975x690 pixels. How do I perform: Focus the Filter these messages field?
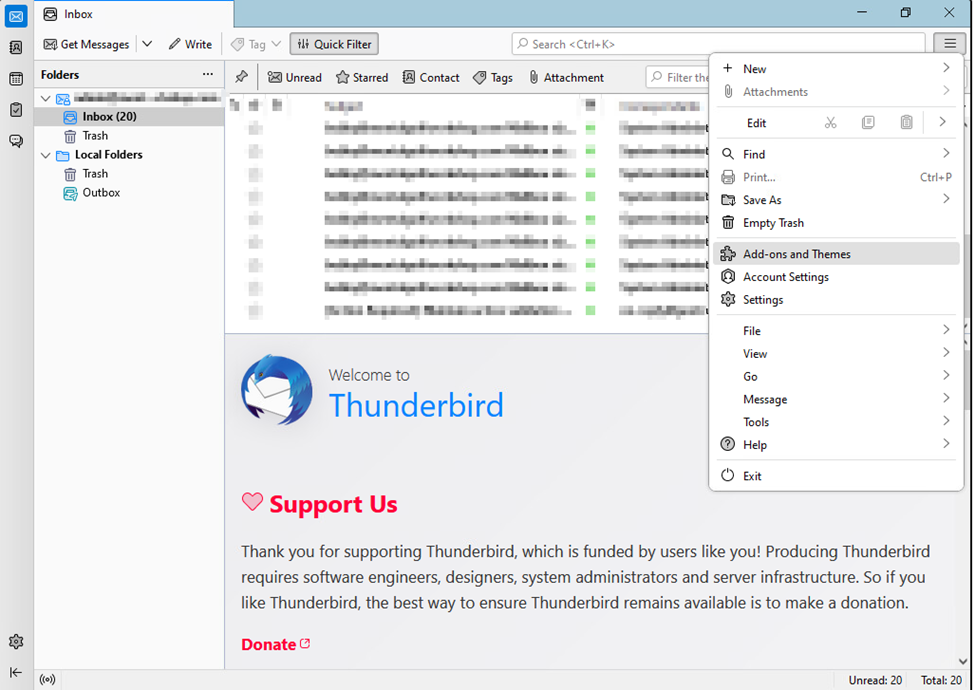coord(678,77)
